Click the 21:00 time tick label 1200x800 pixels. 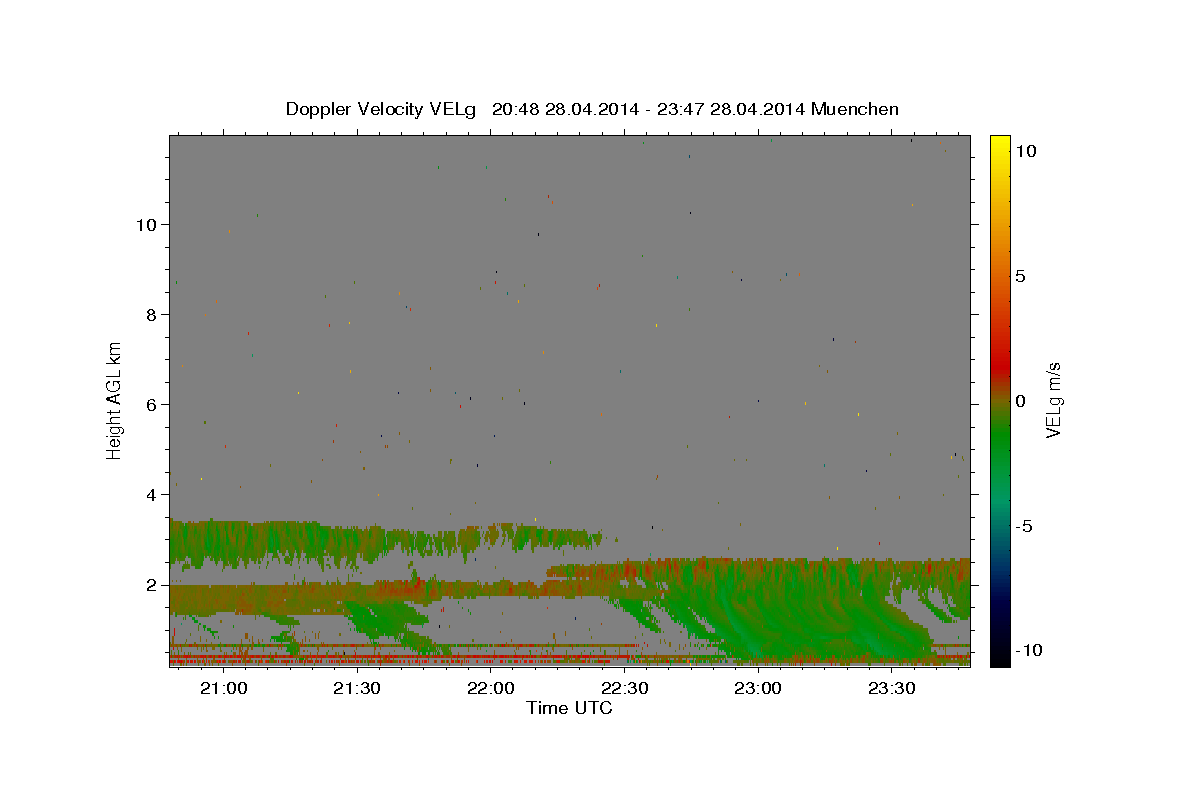pyautogui.click(x=223, y=689)
